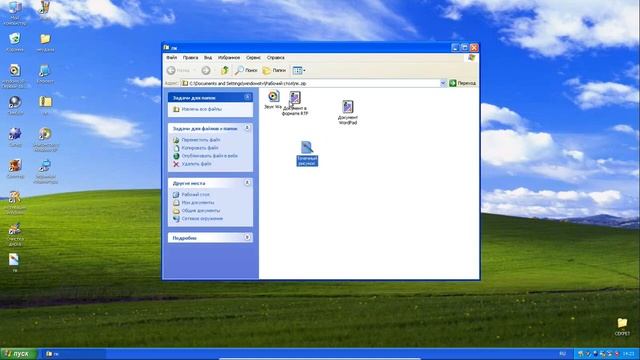This screenshot has height=360, width=640.
Task: Open the Правка menu
Action: click(x=190, y=58)
